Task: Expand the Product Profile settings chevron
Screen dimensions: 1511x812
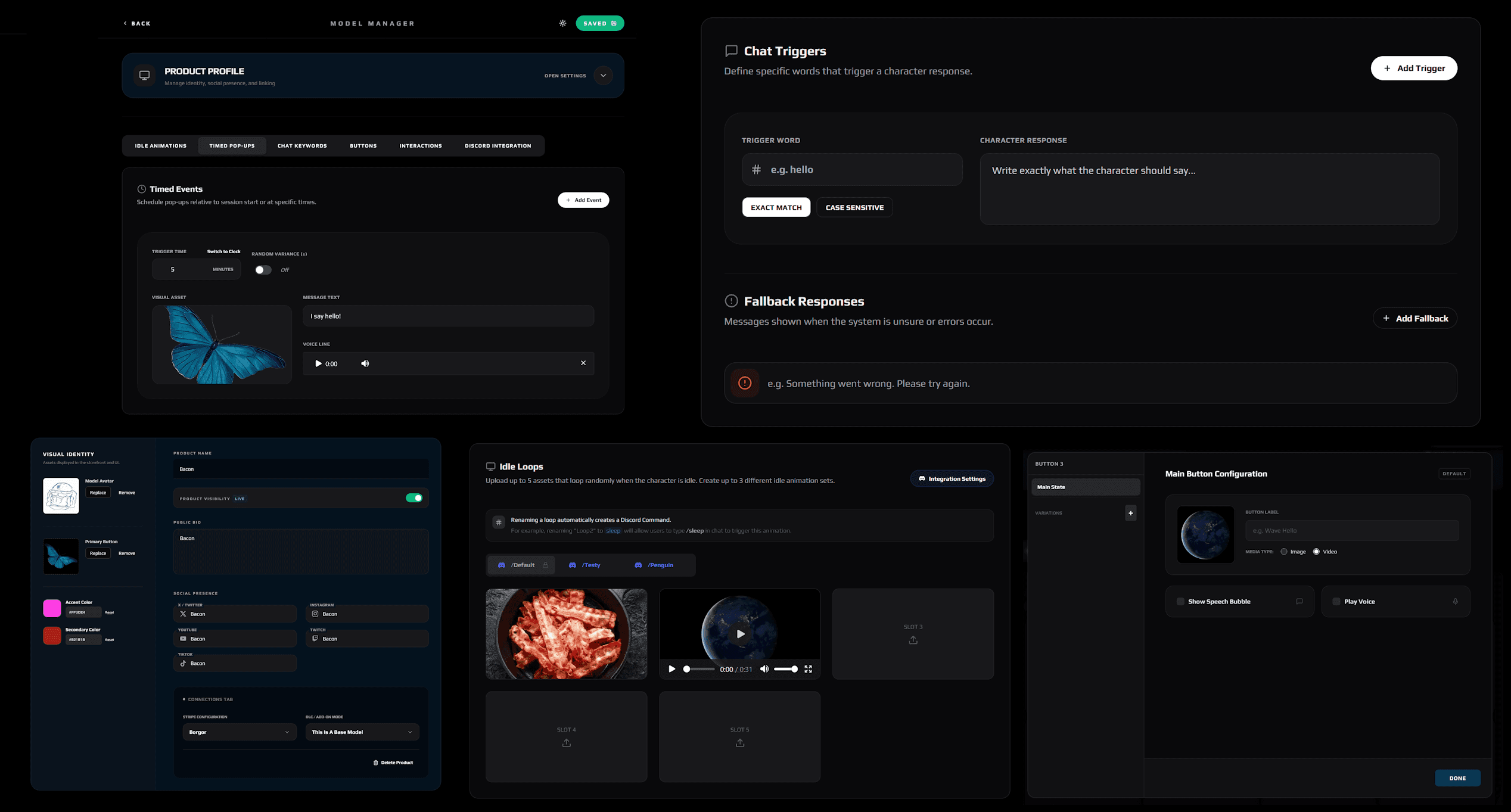Action: tap(603, 76)
